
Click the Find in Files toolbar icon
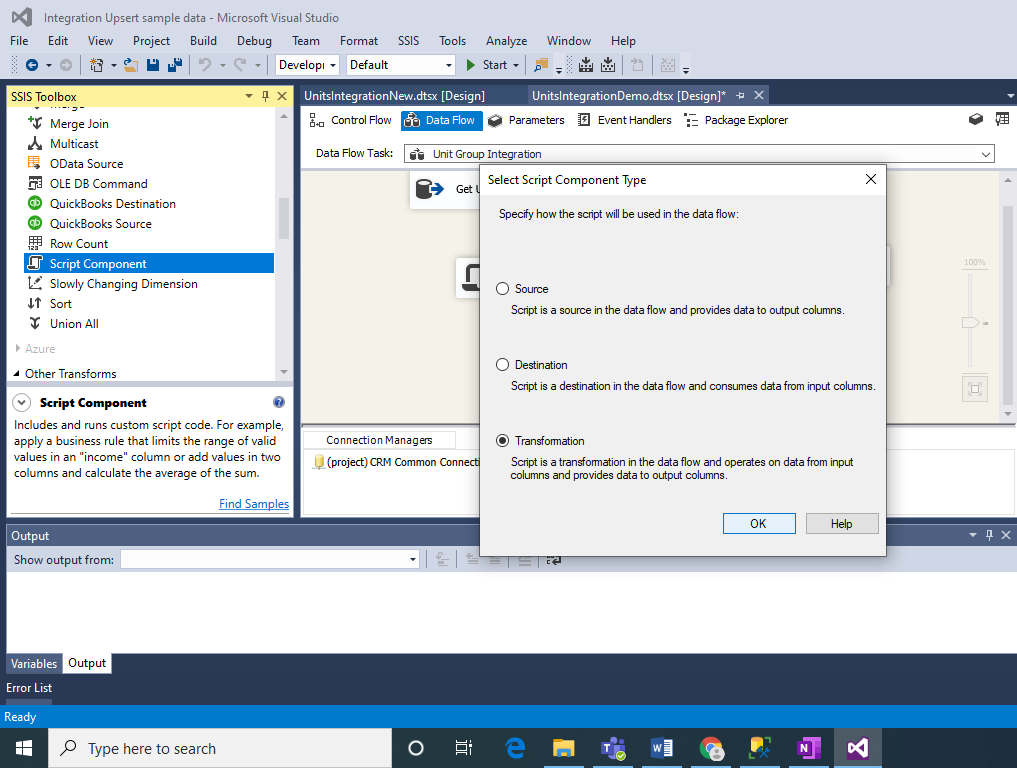tap(540, 65)
